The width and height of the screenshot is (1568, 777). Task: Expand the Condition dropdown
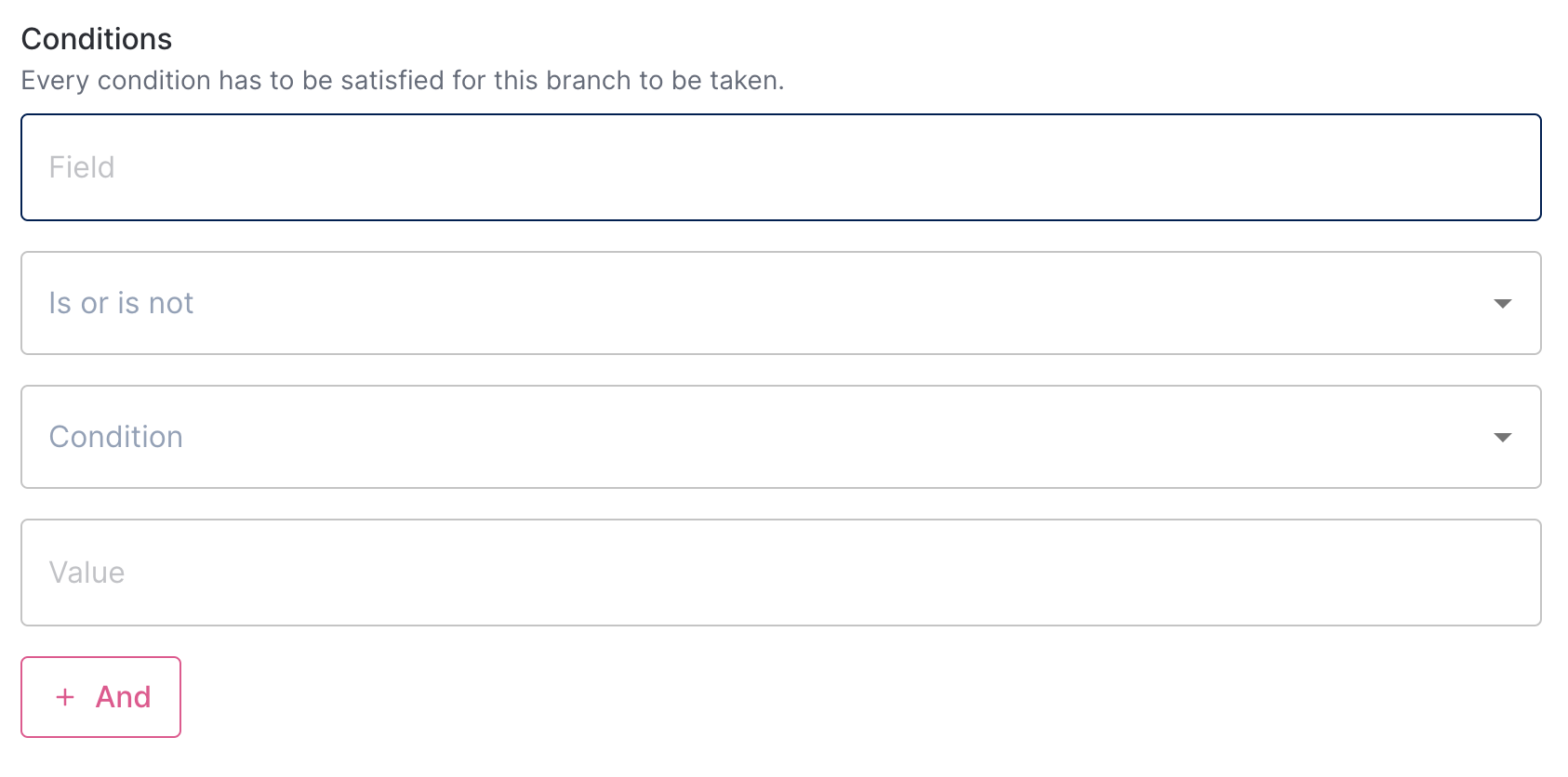(x=780, y=437)
